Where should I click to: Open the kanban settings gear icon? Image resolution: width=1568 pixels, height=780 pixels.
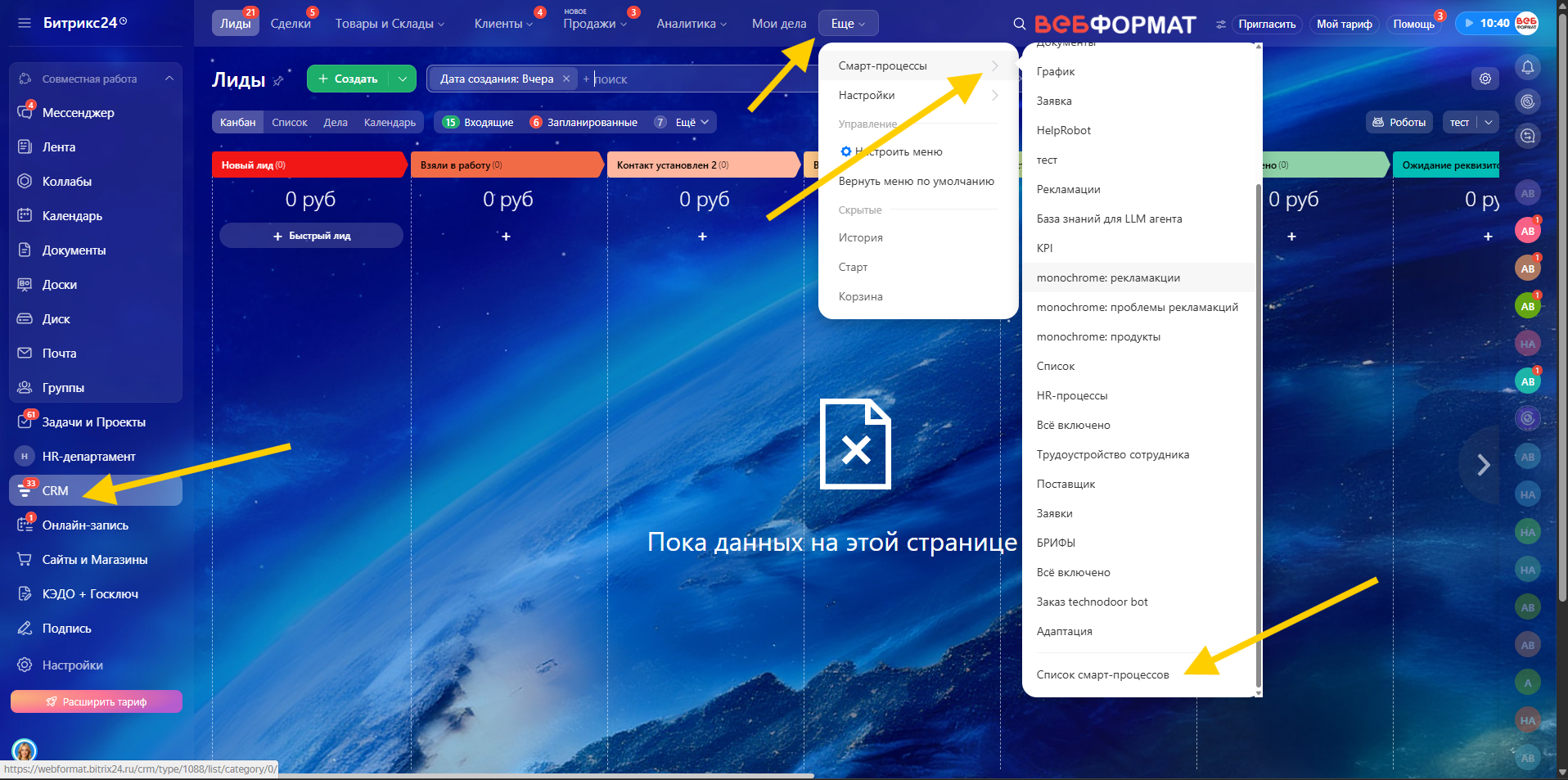tap(1485, 79)
